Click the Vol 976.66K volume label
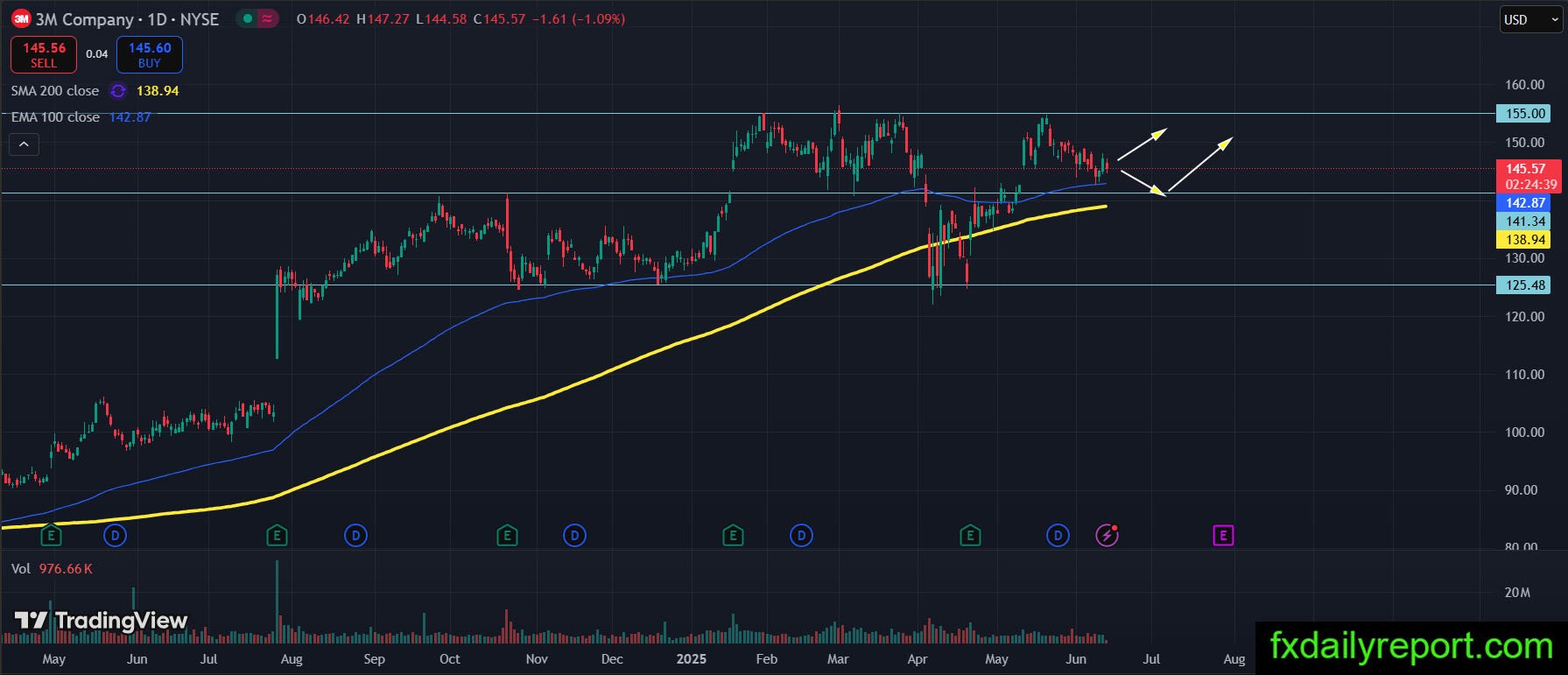This screenshot has width=1568, height=675. pyautogui.click(x=52, y=569)
